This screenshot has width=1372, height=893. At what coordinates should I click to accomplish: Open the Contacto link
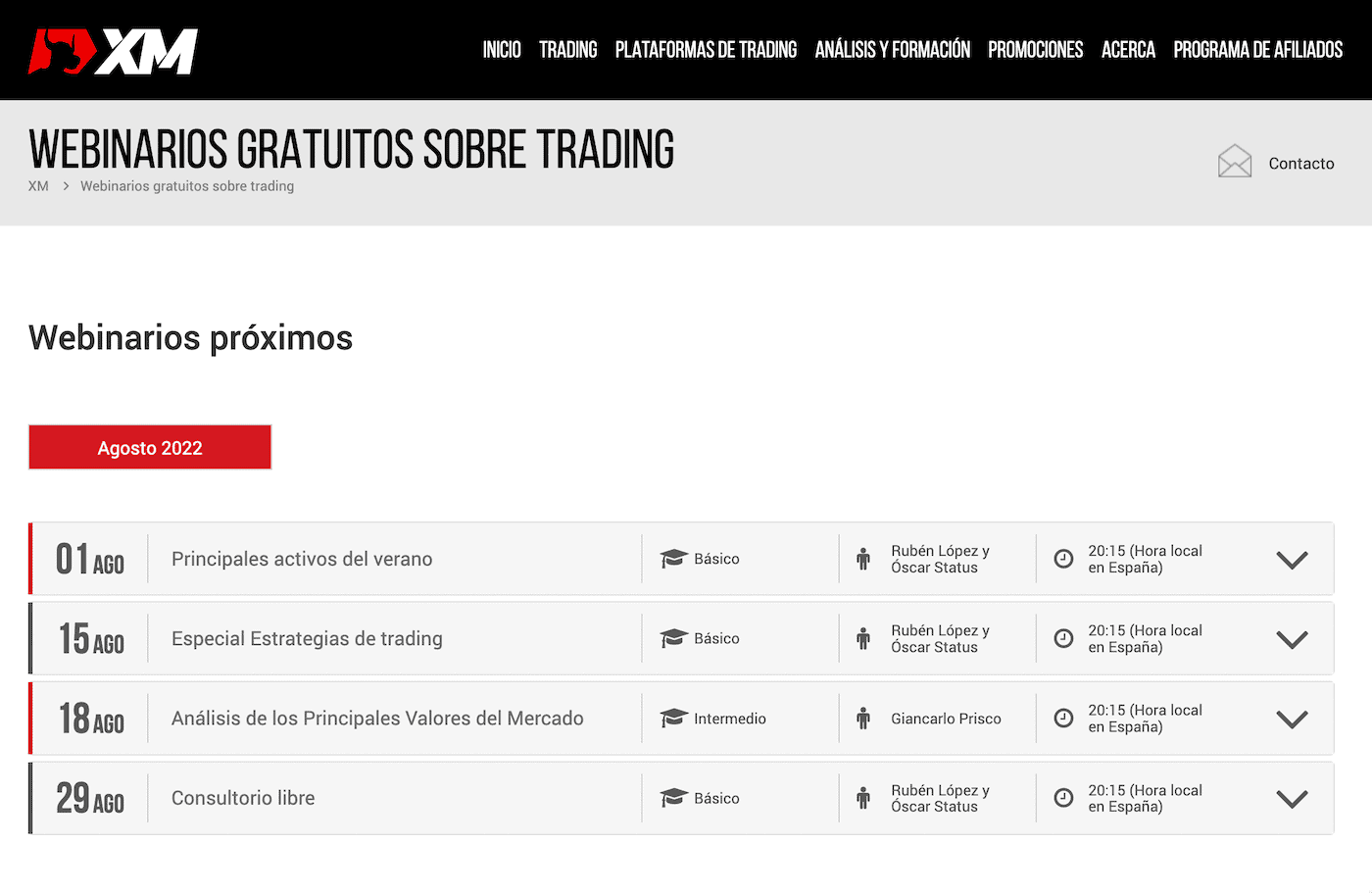click(1300, 164)
